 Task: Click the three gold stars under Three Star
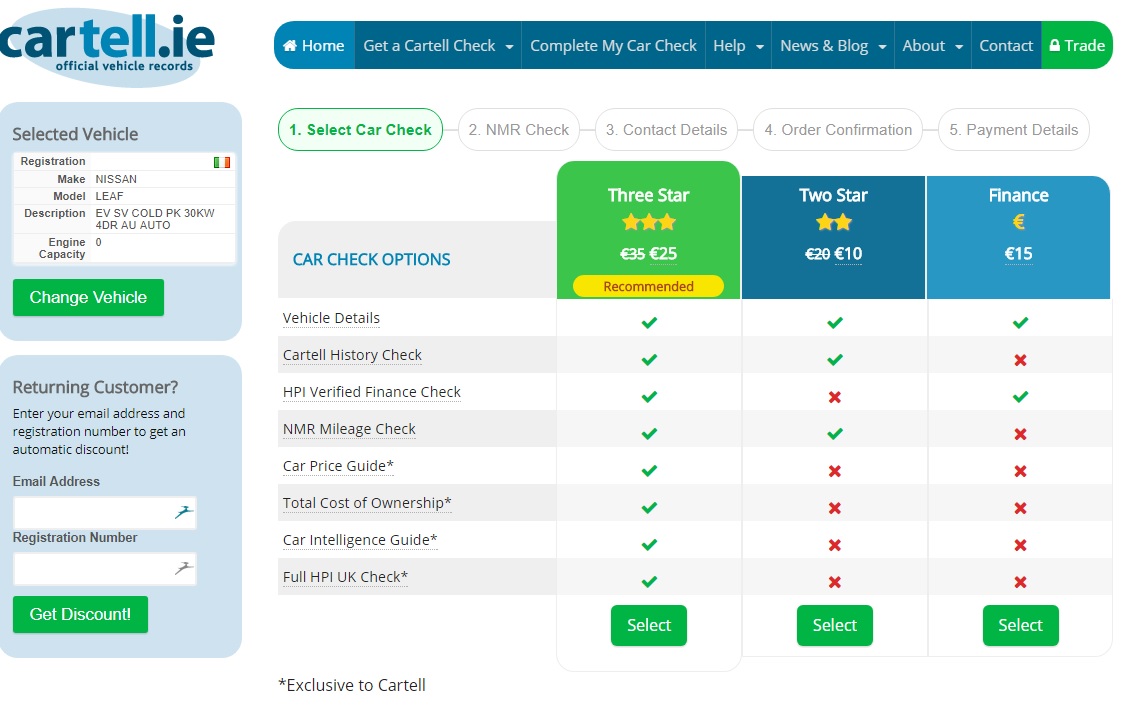pyautogui.click(x=648, y=222)
